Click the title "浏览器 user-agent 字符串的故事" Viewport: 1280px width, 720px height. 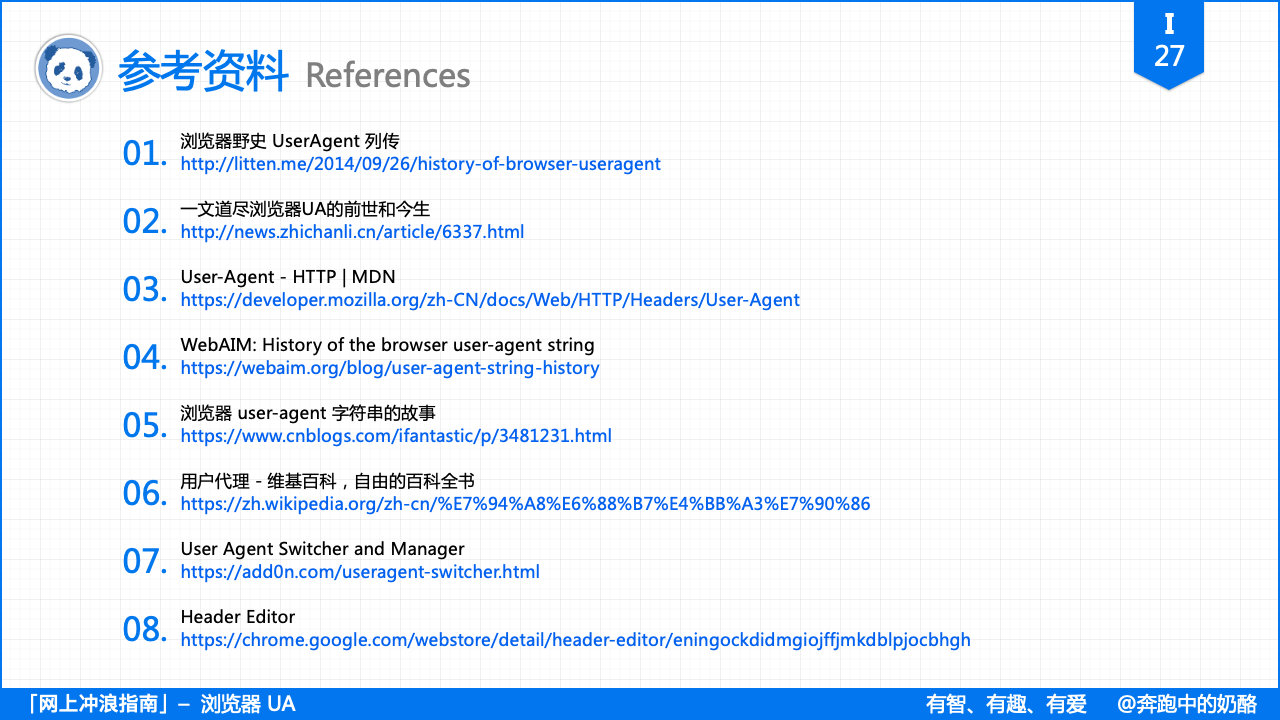(308, 413)
